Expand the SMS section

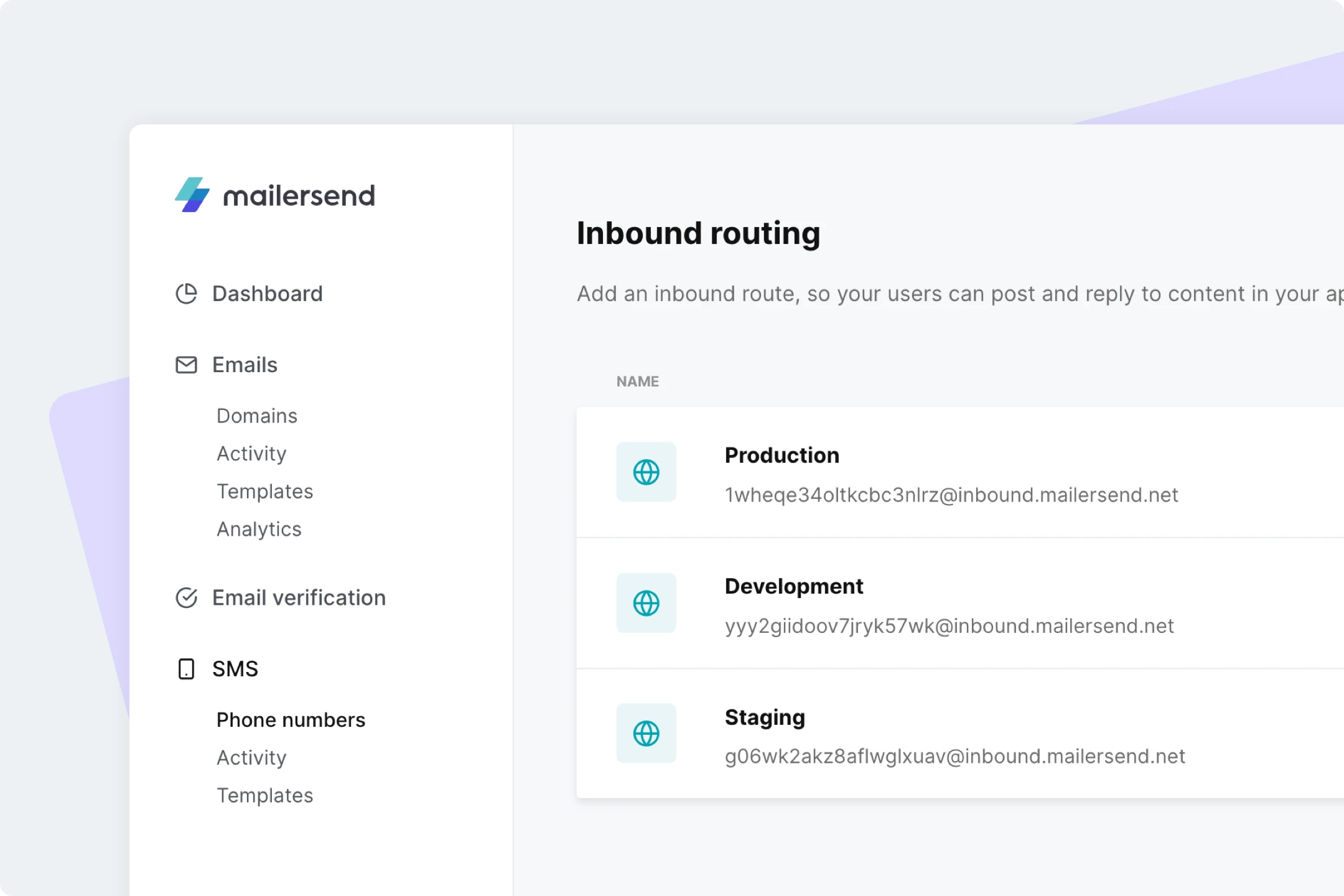coord(235,669)
